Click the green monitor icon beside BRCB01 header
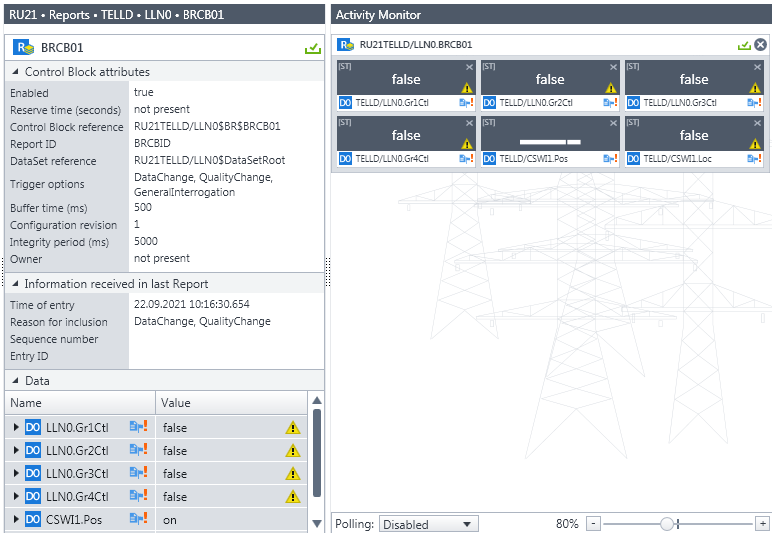Viewport: 772px width, 533px height. point(312,48)
